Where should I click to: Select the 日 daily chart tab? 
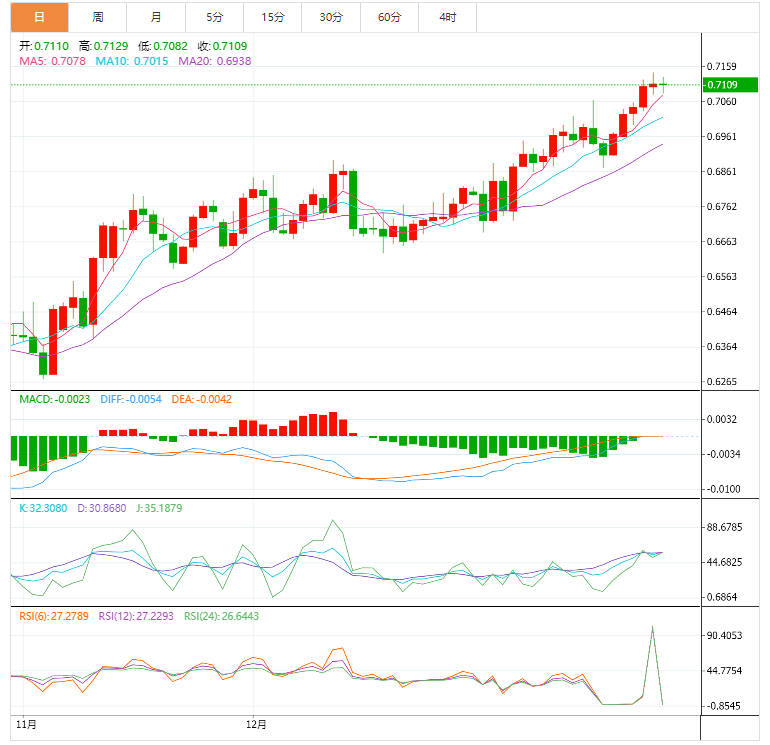39,17
